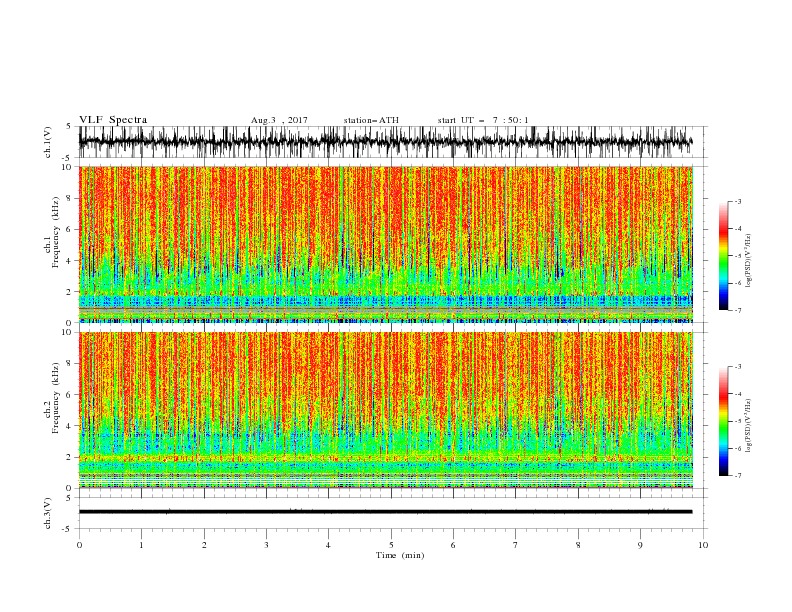Click the "ch.2 Frequency (kHz)" axis label
Viewport: 792px width, 612px height.
coord(52,398)
